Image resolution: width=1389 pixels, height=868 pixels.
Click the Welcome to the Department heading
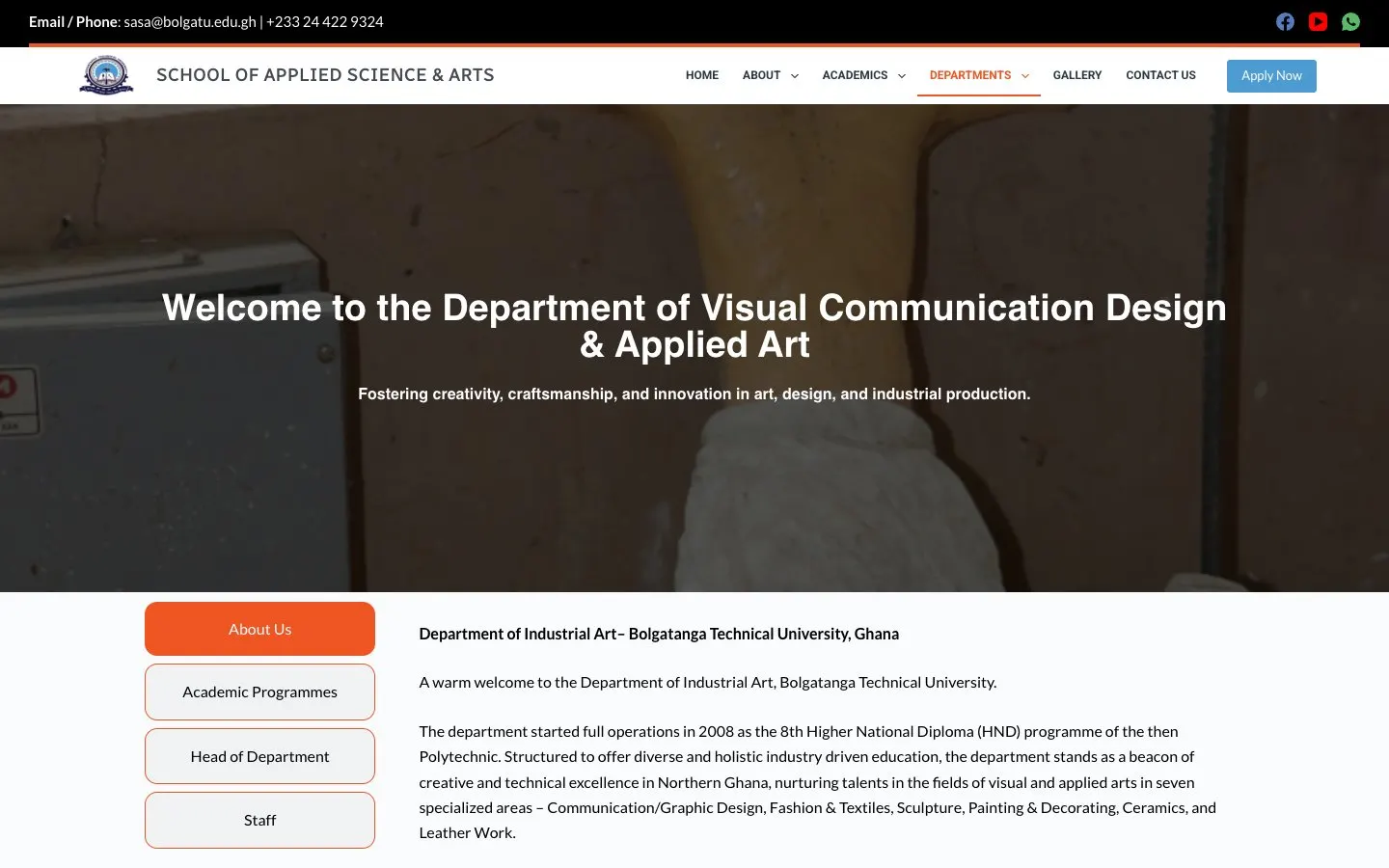click(694, 326)
